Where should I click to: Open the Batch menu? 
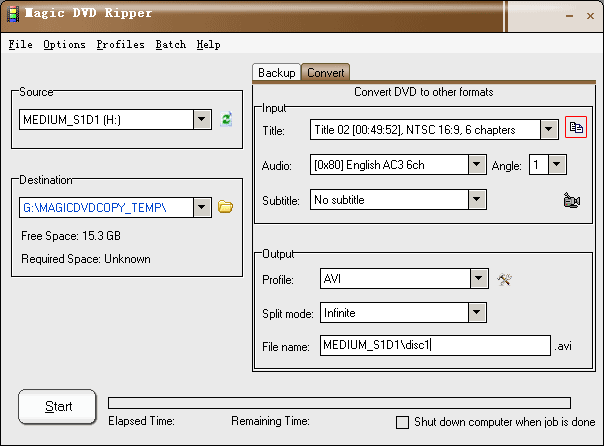tap(171, 45)
